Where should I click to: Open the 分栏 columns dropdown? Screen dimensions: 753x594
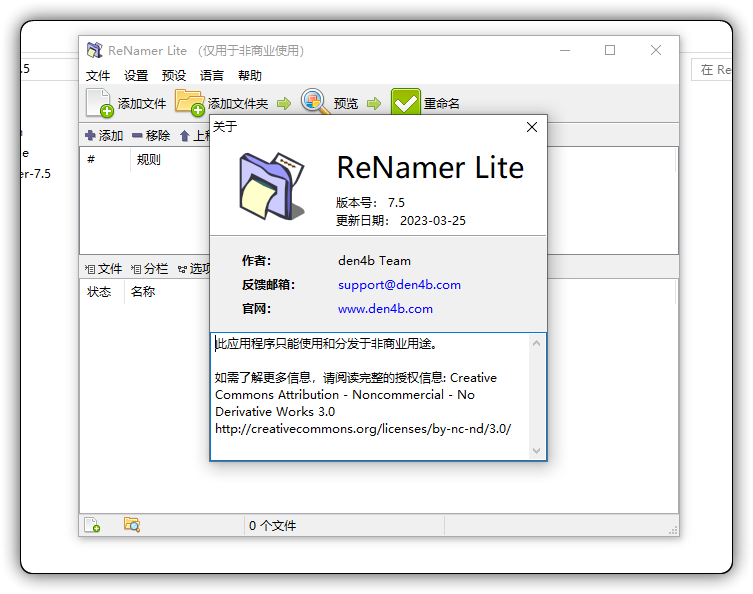point(149,268)
